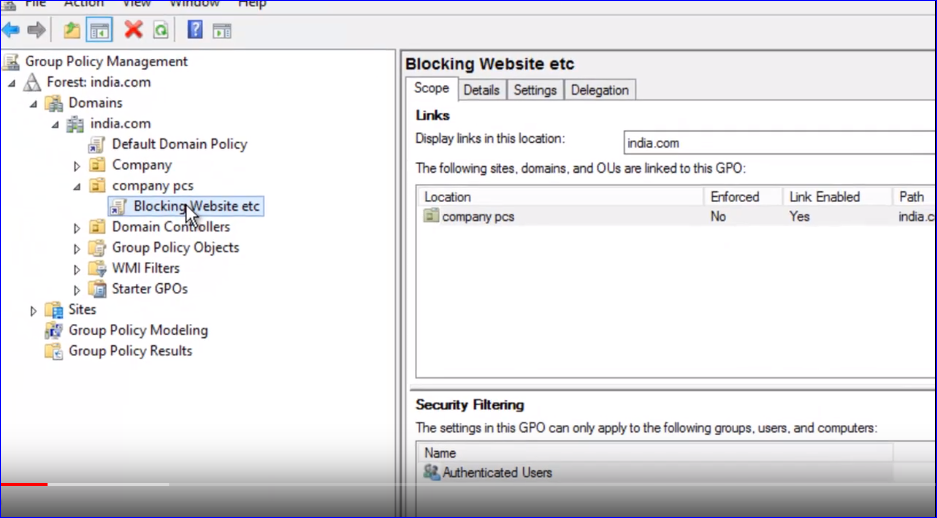Click the Back arrow toolbar icon
Viewport: 937px width, 518px height.
pyautogui.click(x=11, y=29)
